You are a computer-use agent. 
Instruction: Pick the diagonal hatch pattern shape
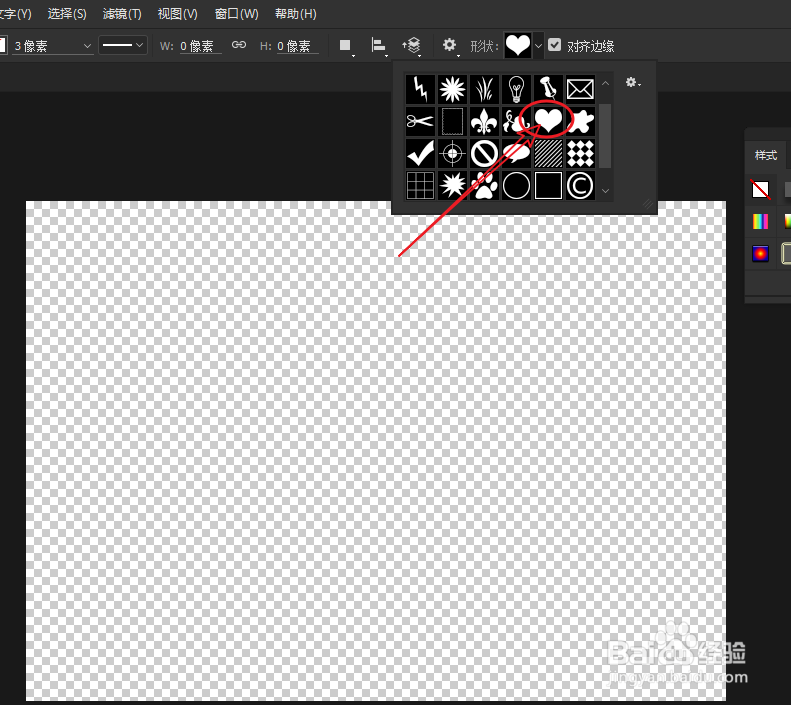[x=548, y=153]
